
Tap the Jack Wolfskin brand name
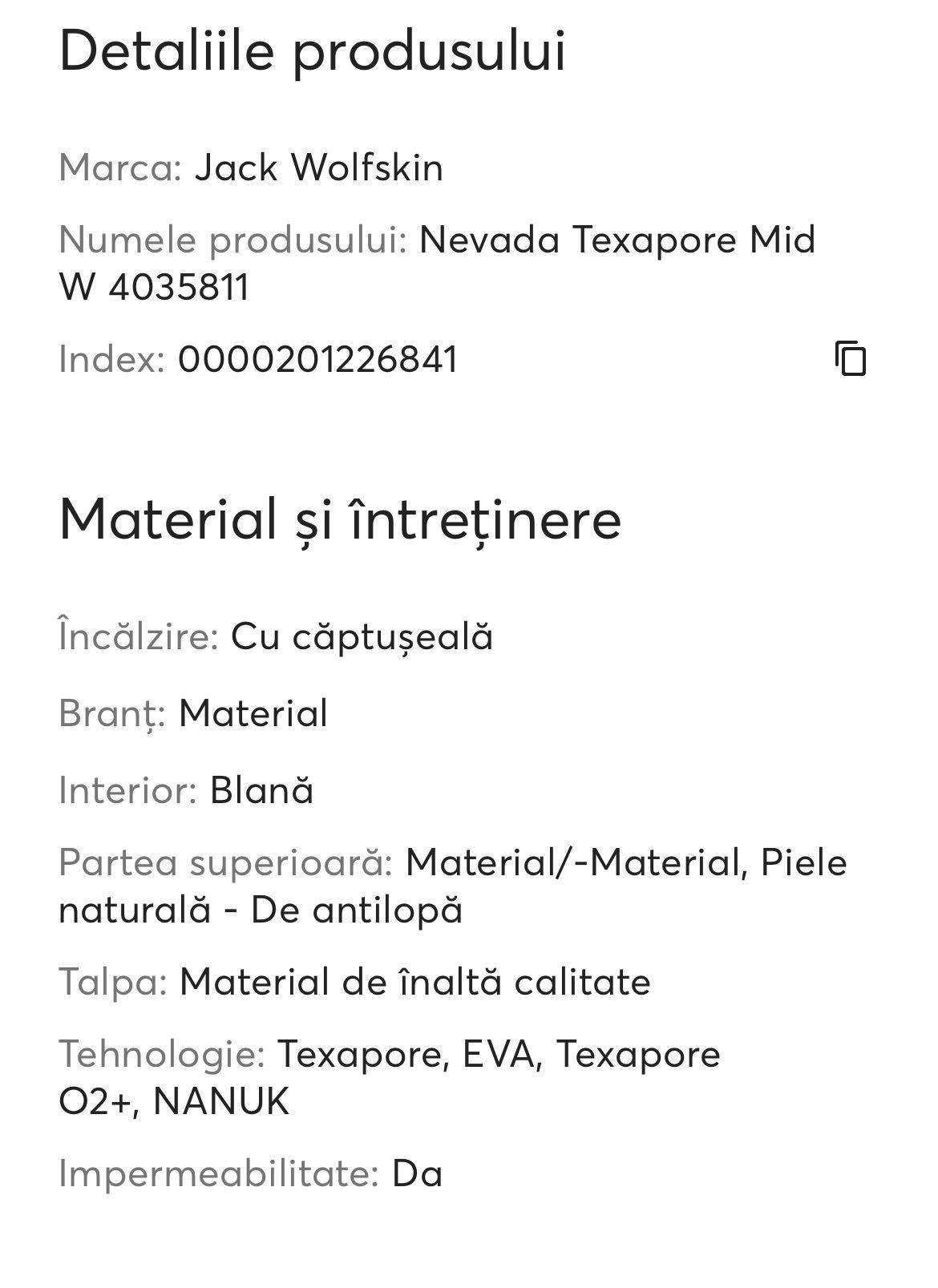[x=318, y=168]
